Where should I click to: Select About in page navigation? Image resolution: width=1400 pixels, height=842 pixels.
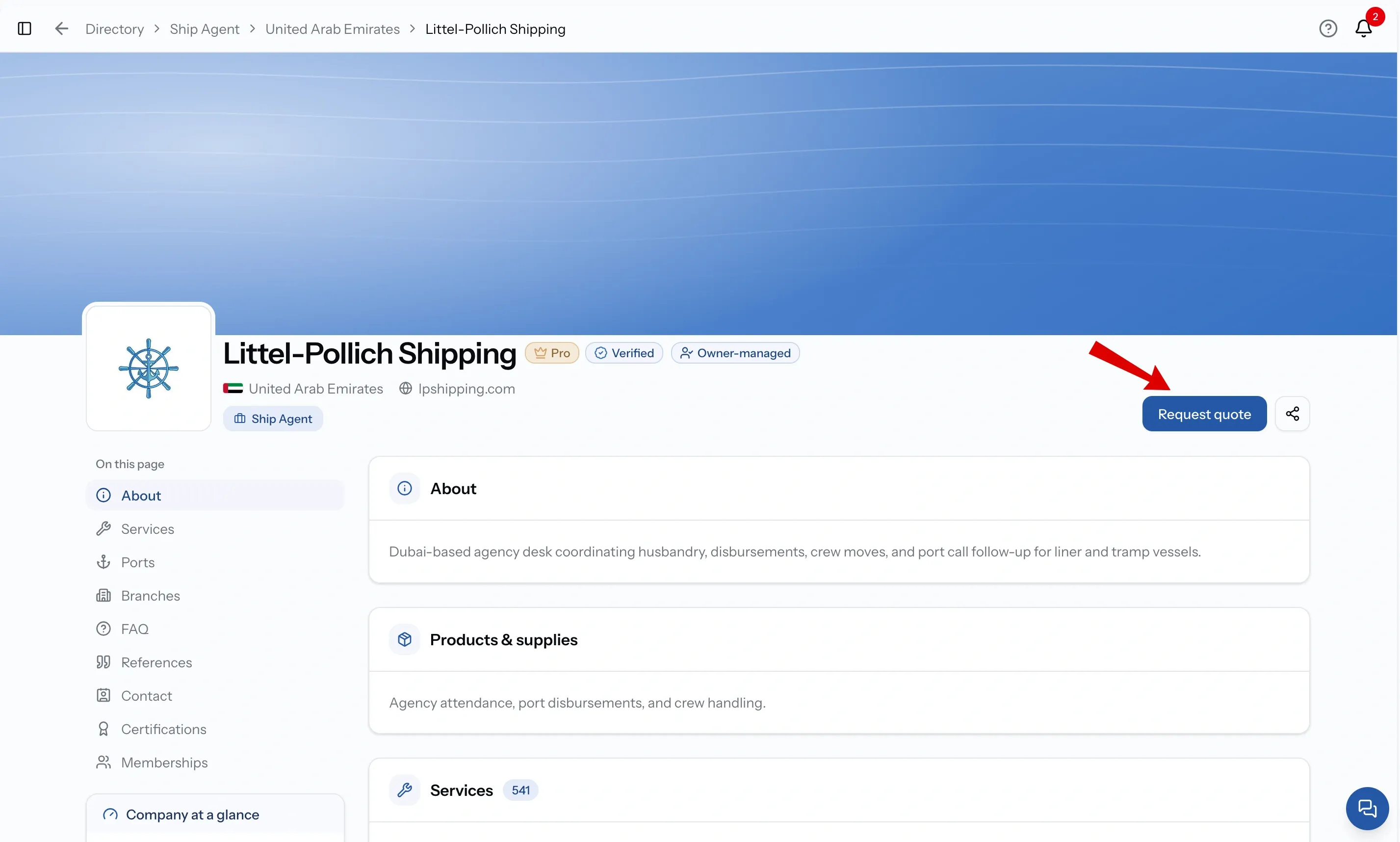(215, 495)
